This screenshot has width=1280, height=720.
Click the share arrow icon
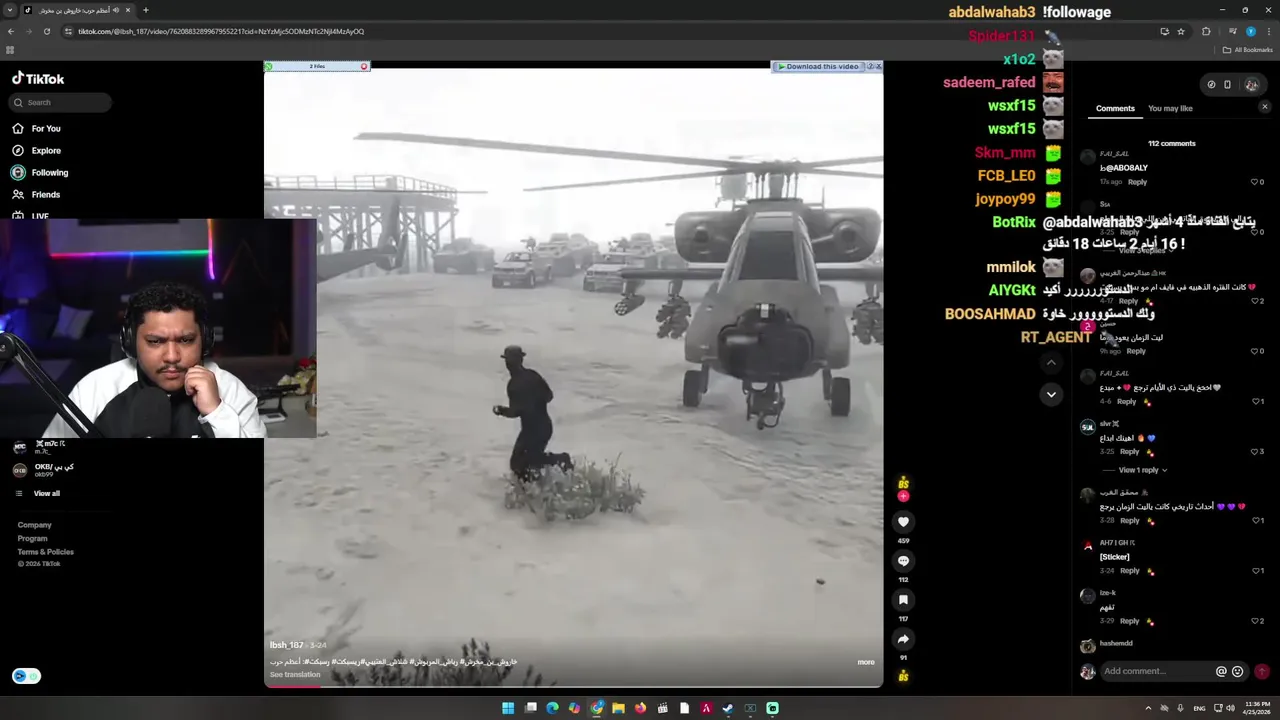tap(903, 639)
